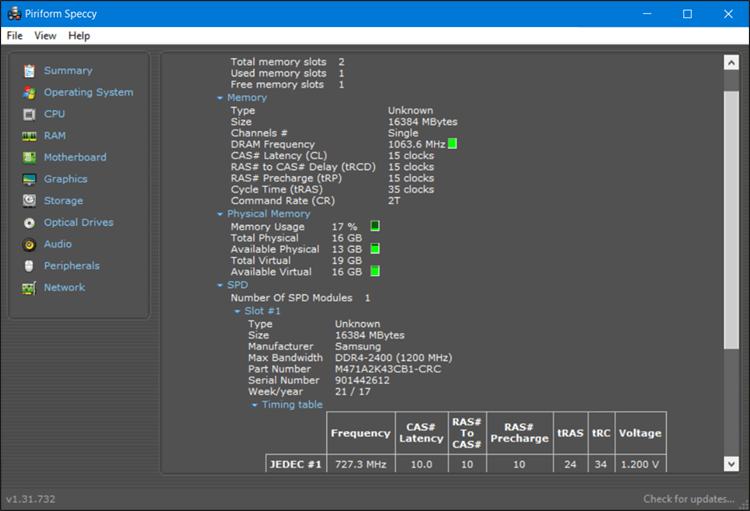The width and height of the screenshot is (750, 511).
Task: Click the Graphics monitor icon
Action: pyautogui.click(x=29, y=179)
